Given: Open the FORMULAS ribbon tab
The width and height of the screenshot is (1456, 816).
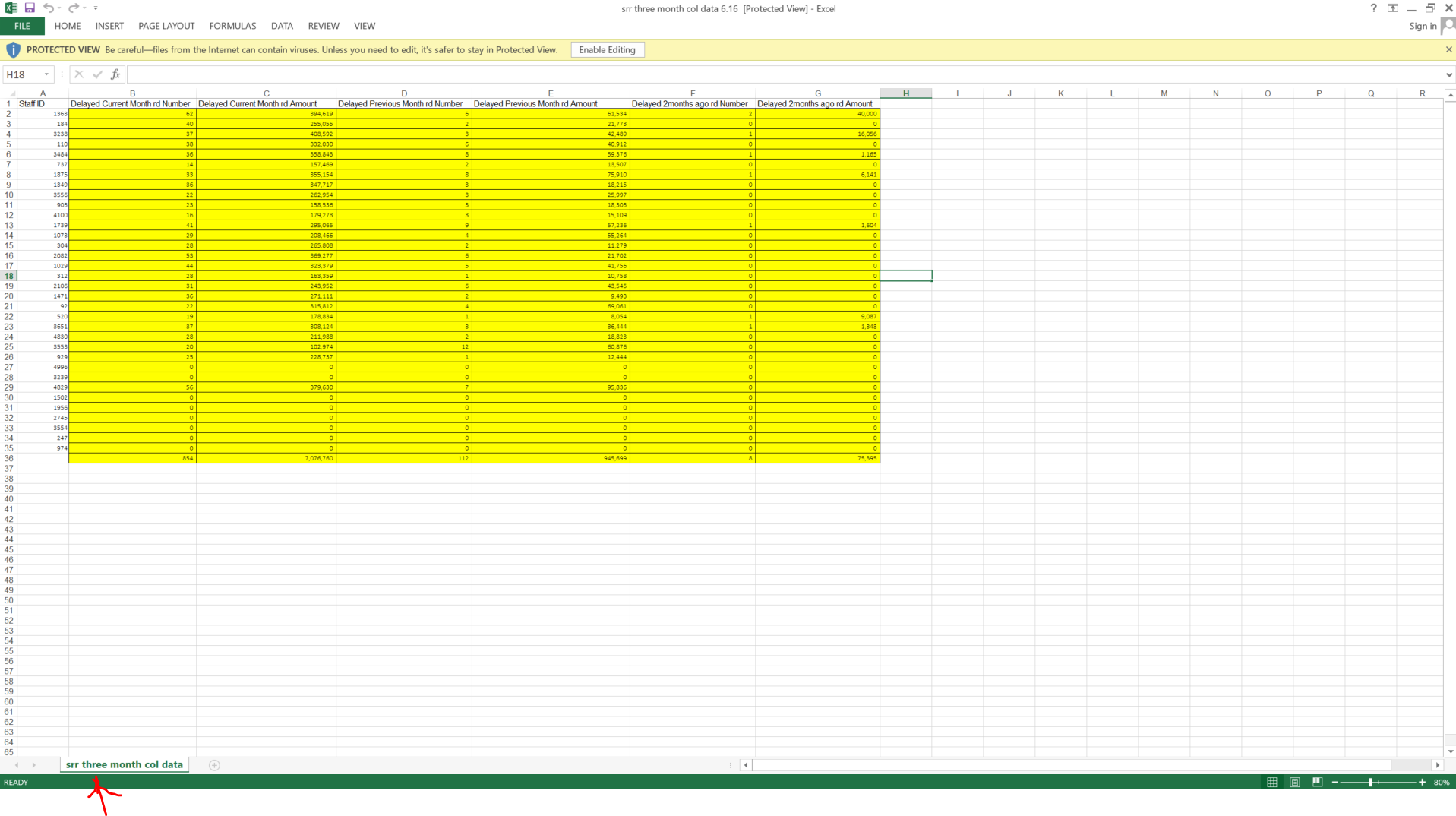Looking at the screenshot, I should [x=232, y=26].
